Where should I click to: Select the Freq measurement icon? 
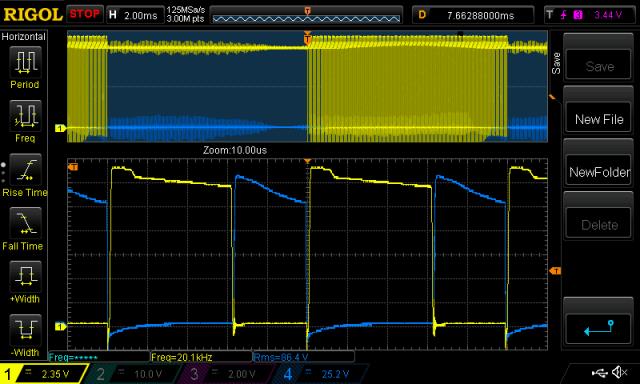(x=25, y=116)
